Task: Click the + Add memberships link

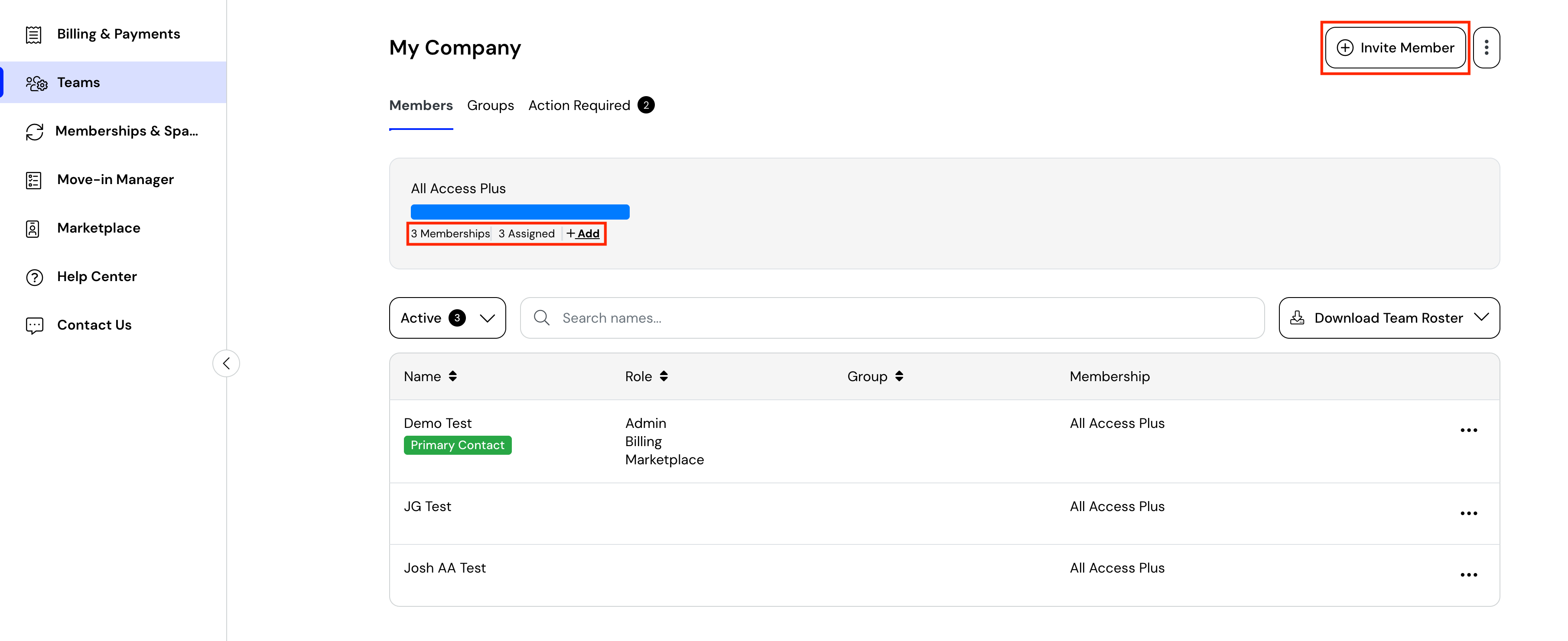Action: click(583, 233)
